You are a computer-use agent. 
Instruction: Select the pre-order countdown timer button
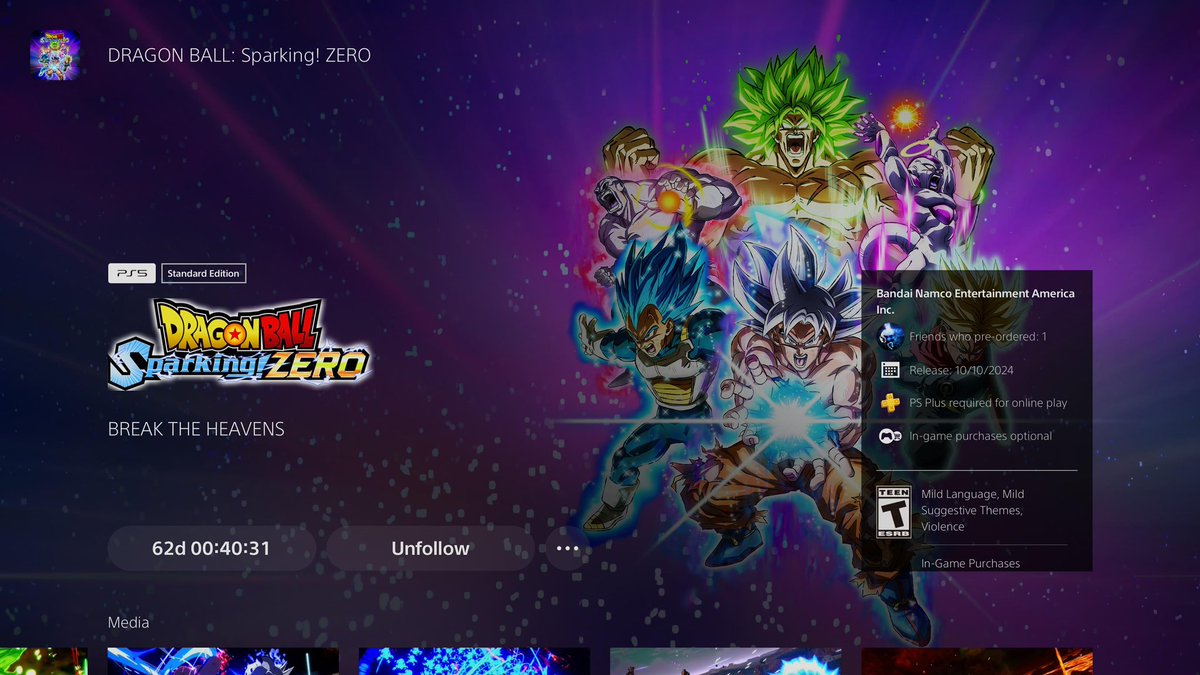211,548
